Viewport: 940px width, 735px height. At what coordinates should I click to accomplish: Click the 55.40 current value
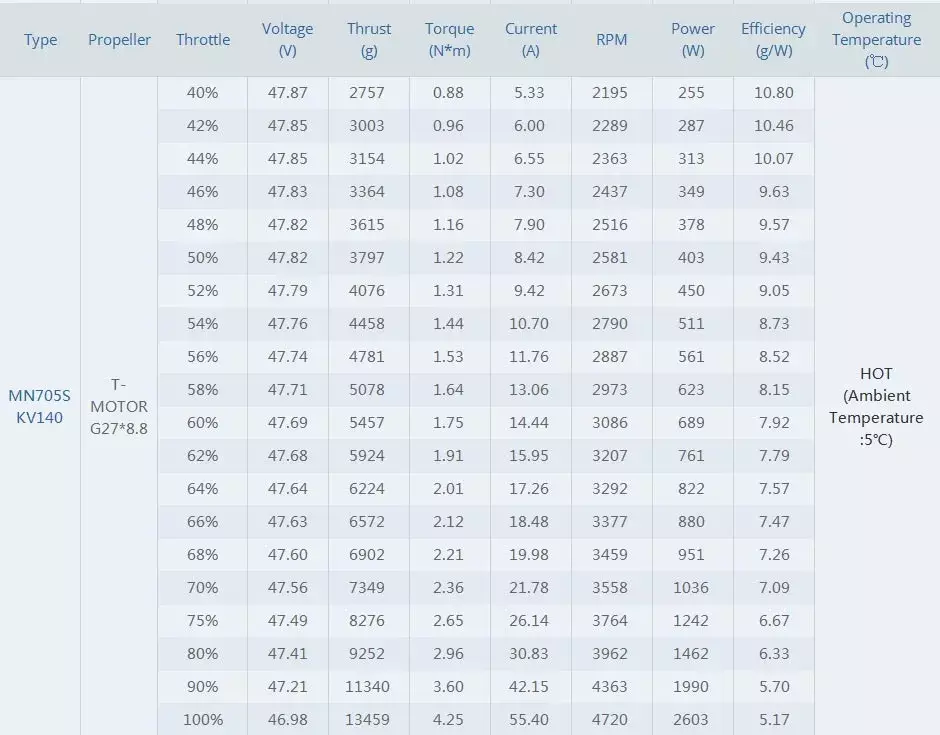[x=529, y=719]
